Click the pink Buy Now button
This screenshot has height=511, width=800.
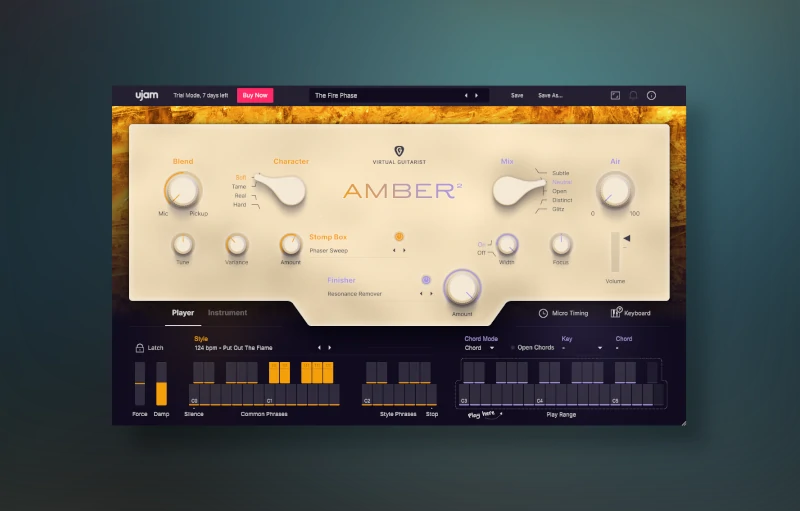coord(255,95)
